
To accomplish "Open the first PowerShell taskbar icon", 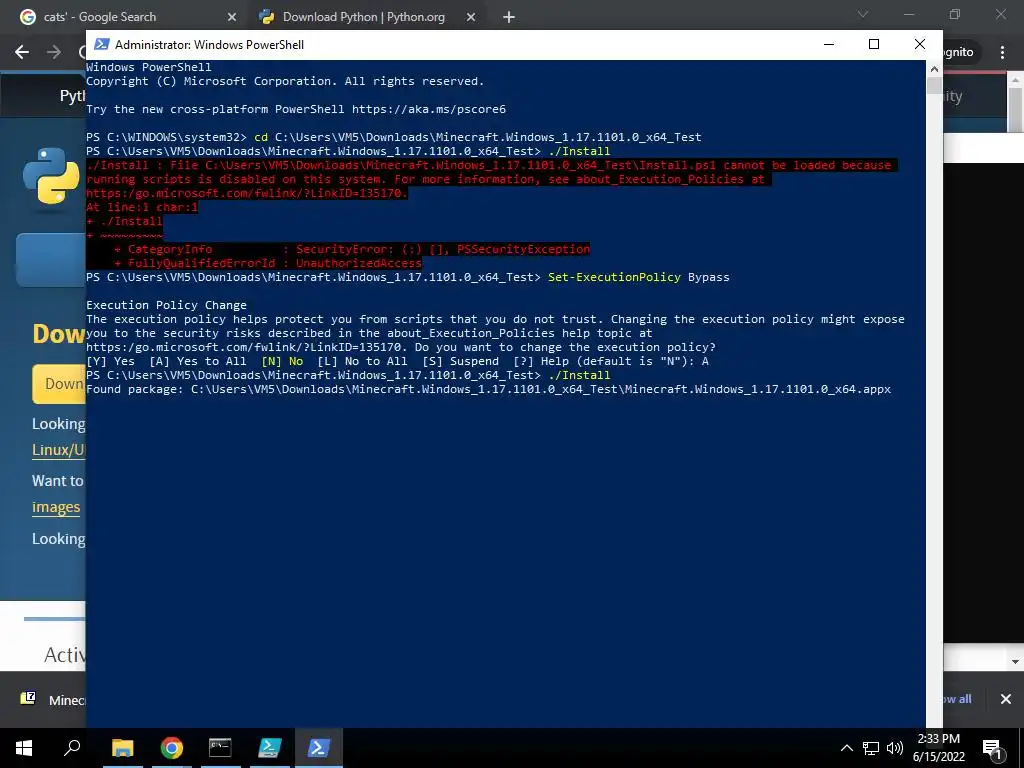I will [270, 748].
